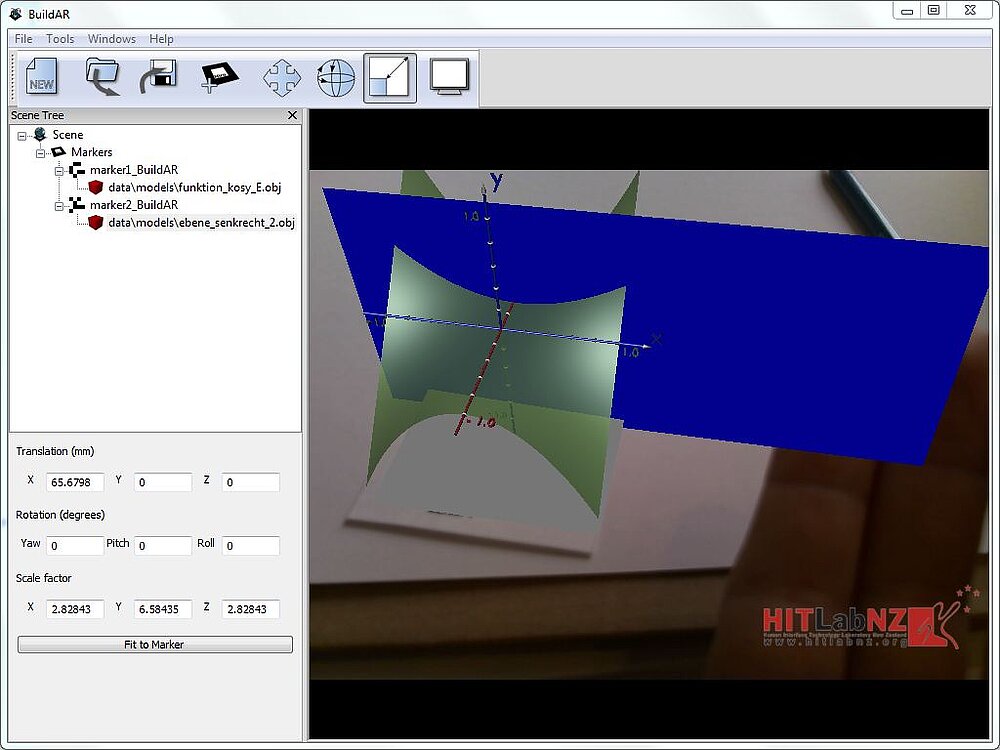This screenshot has height=750, width=1000.
Task: Collapse the Markers tree node
Action: coord(41,153)
